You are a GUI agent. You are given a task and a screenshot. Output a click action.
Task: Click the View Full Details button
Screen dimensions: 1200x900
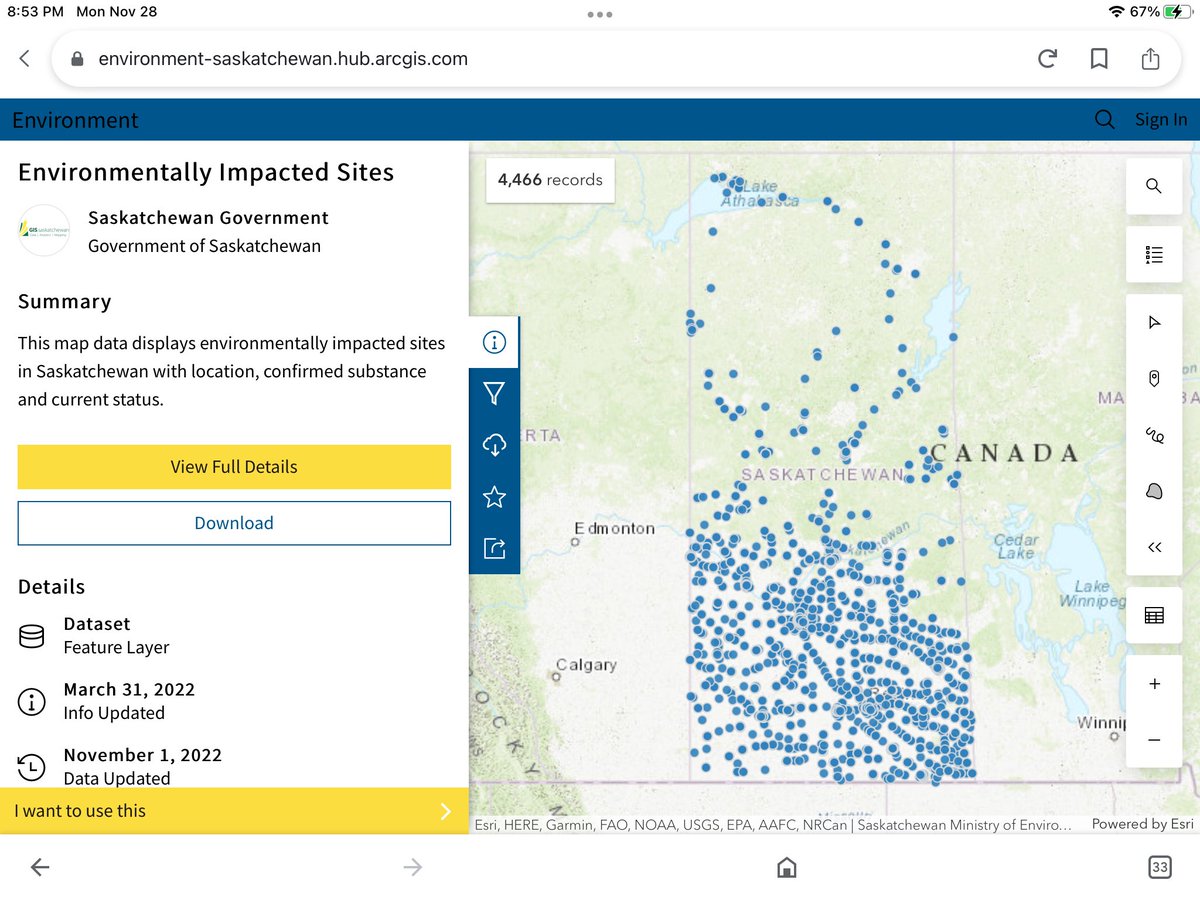click(234, 467)
